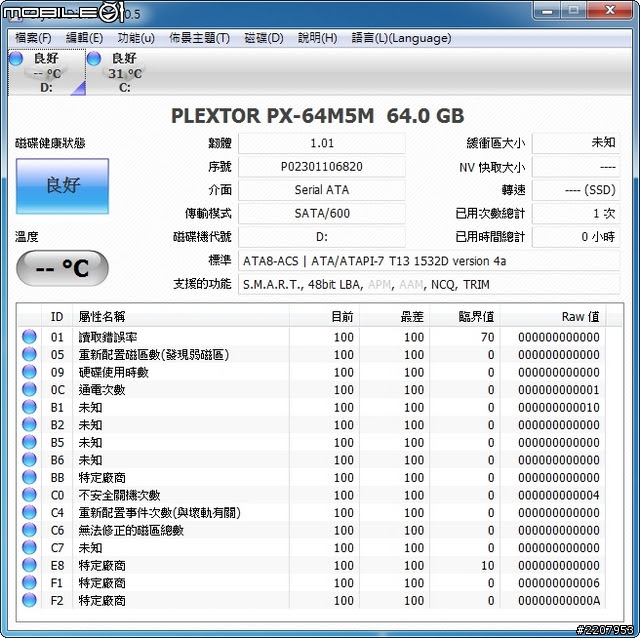Select the 重新配置磁區數(發現弱磁區) row
The height and width of the screenshot is (638, 640).
[312, 354]
